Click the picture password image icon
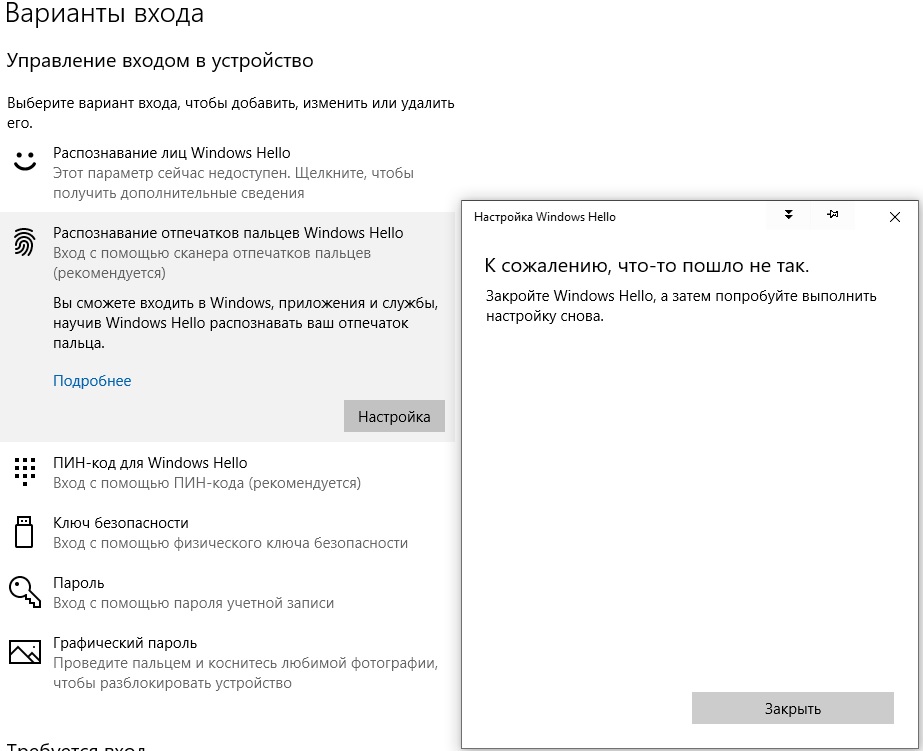Screen dimensions: 923x751 [x=25, y=652]
